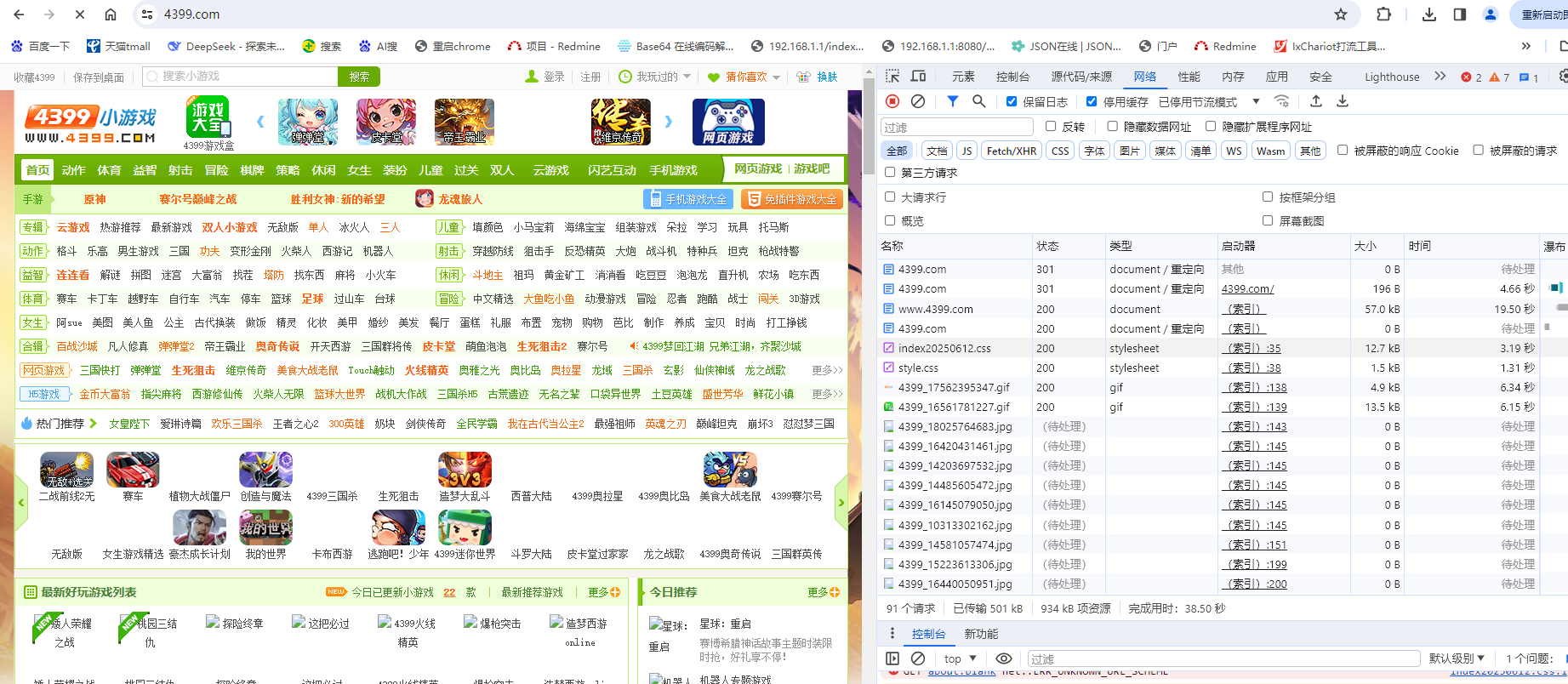
Task: Stop loading the page in Chrome
Action: (x=79, y=14)
